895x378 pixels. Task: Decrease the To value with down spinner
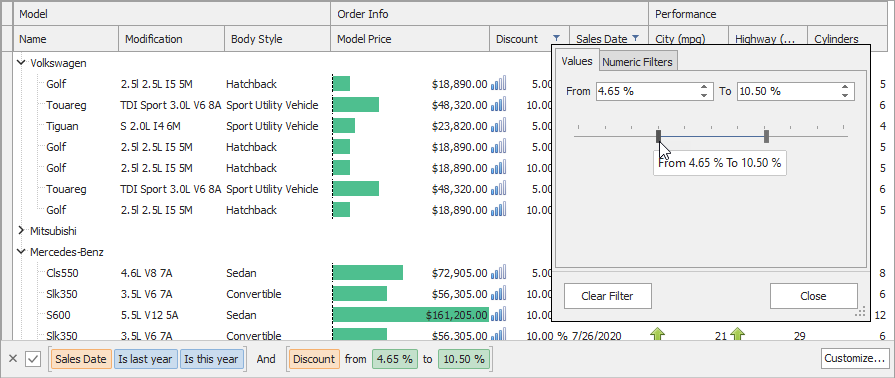click(845, 95)
